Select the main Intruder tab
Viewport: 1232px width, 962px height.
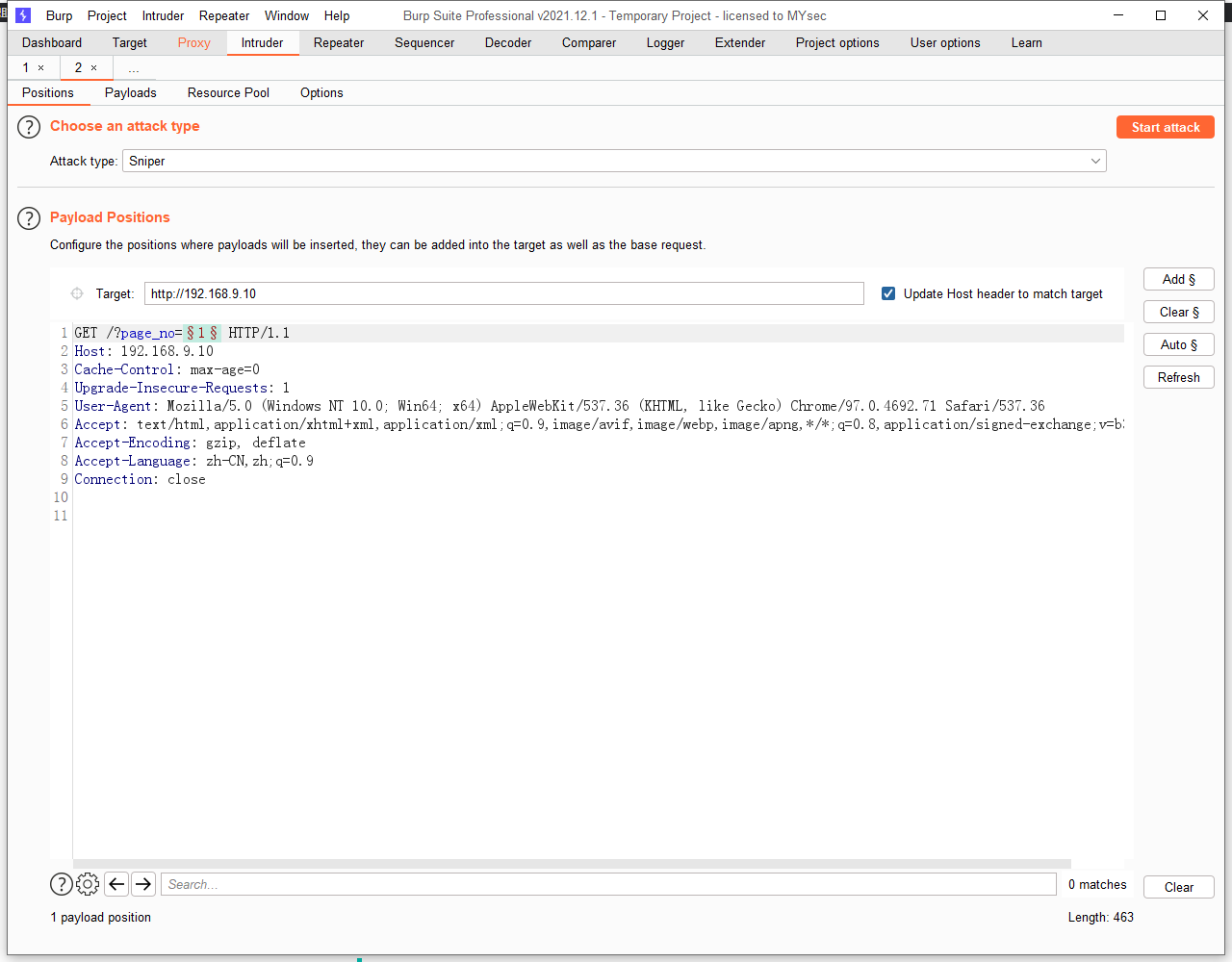[x=262, y=42]
